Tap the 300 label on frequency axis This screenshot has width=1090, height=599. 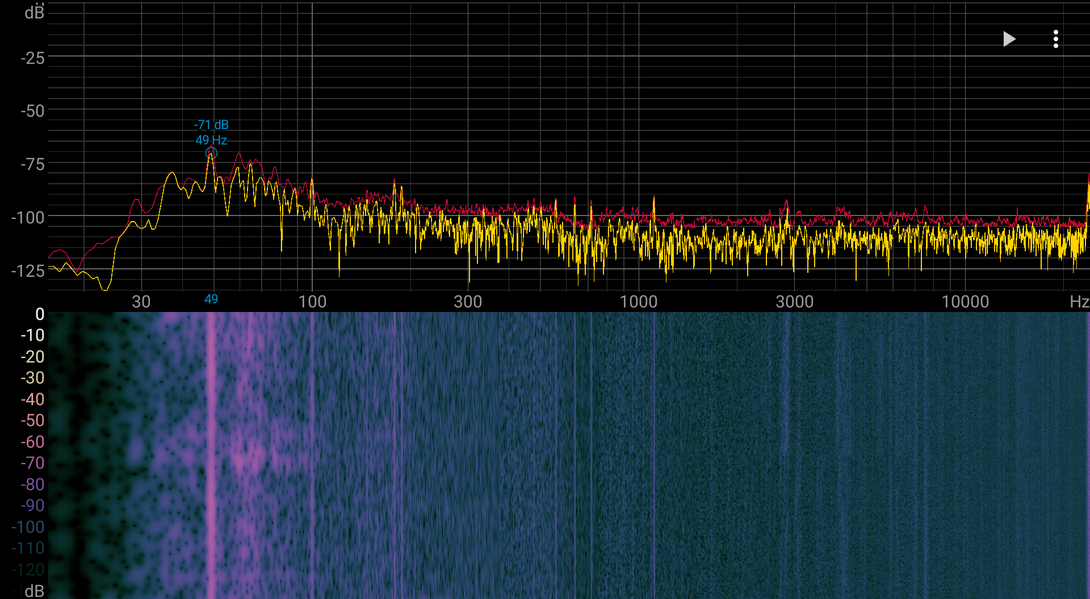tap(468, 302)
